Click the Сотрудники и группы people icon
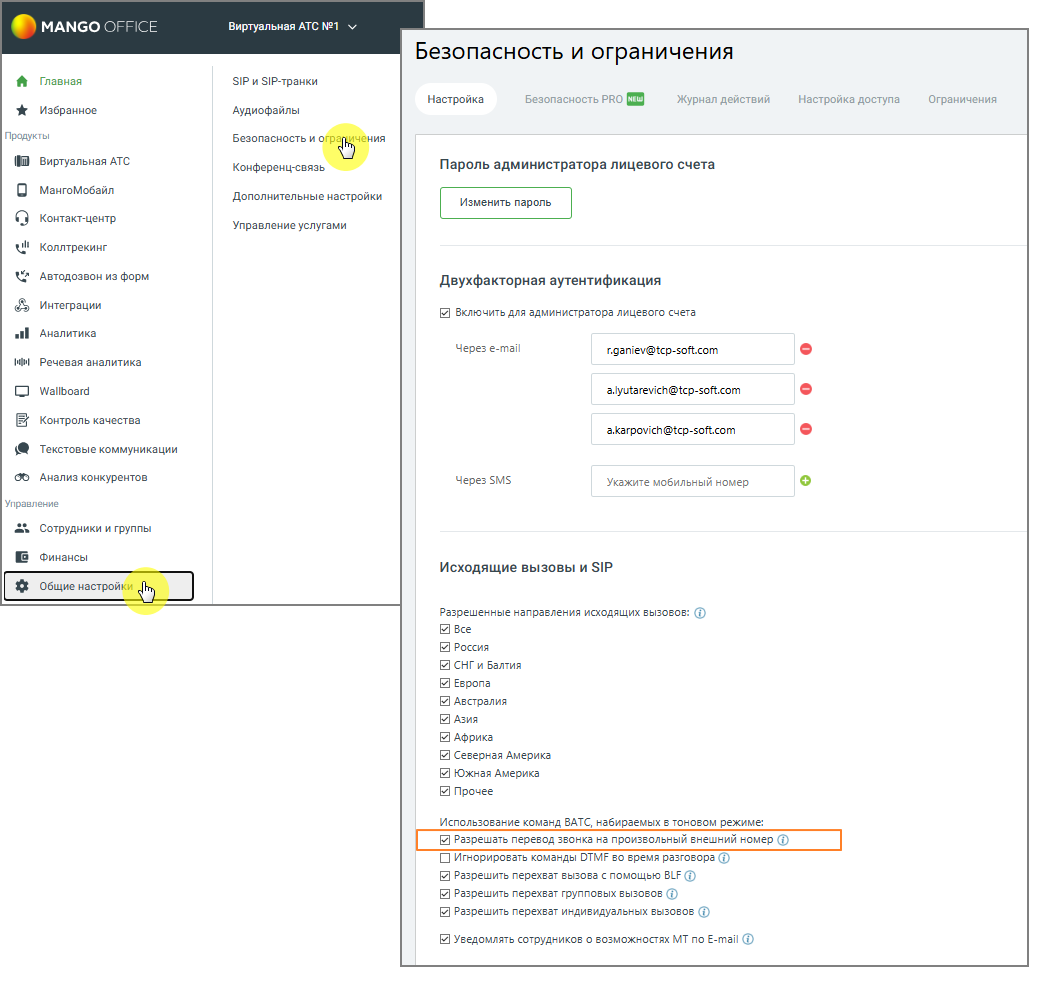The height and width of the screenshot is (990, 1047). pos(22,529)
